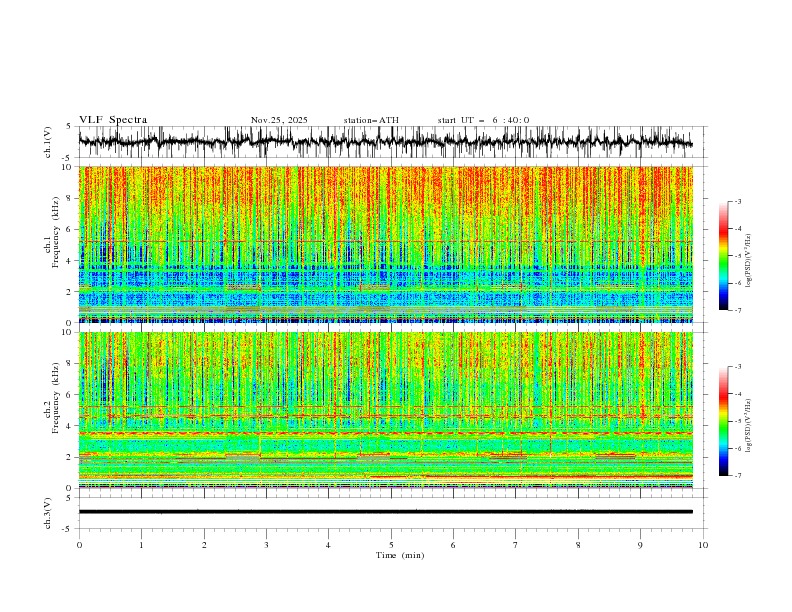Click the ch.1 spectrogram 2 kHz tick label
Viewport: 792px width, 612px height.
pyautogui.click(x=71, y=292)
